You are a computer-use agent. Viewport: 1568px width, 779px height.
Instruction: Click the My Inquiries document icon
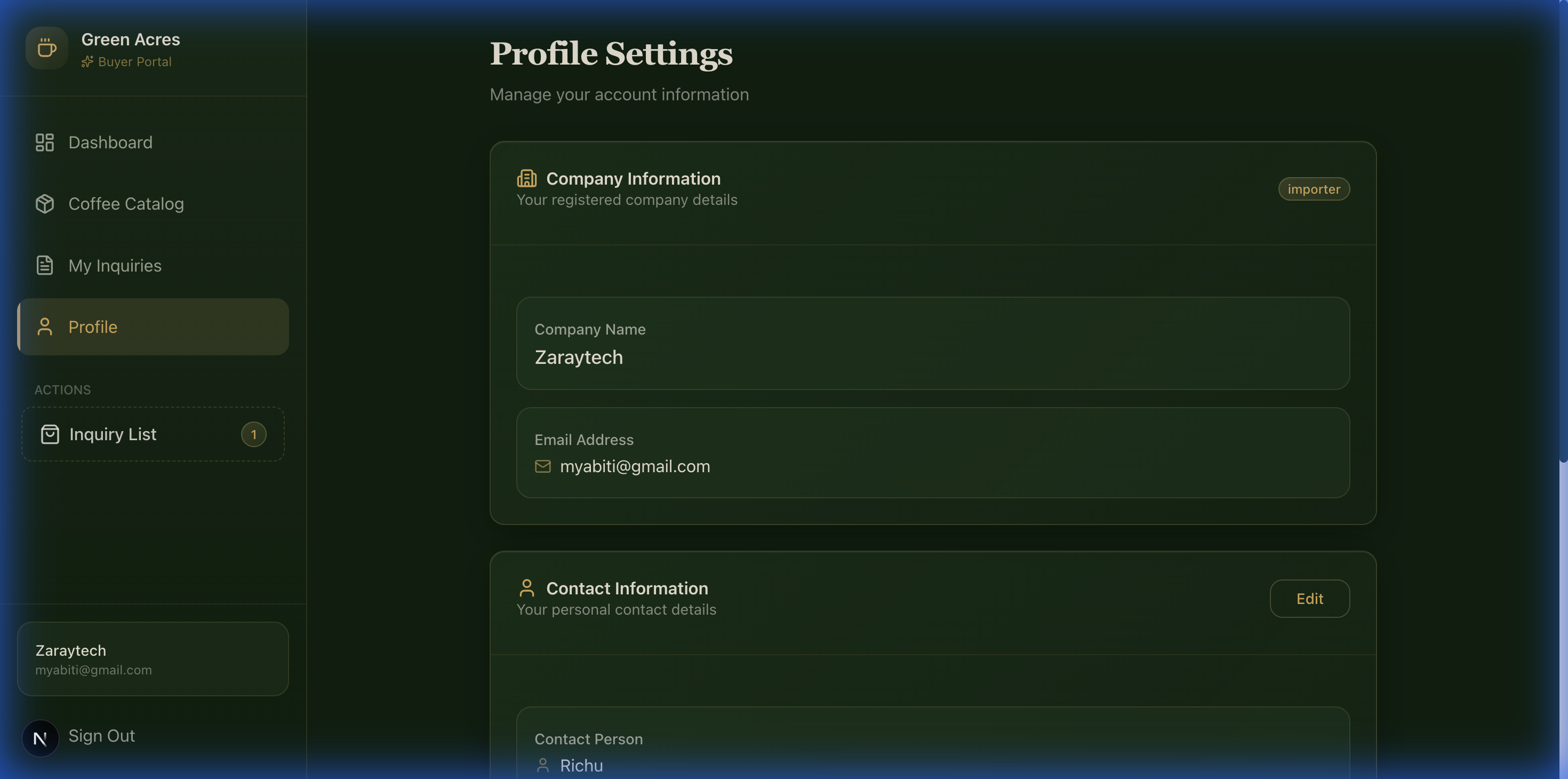(44, 265)
